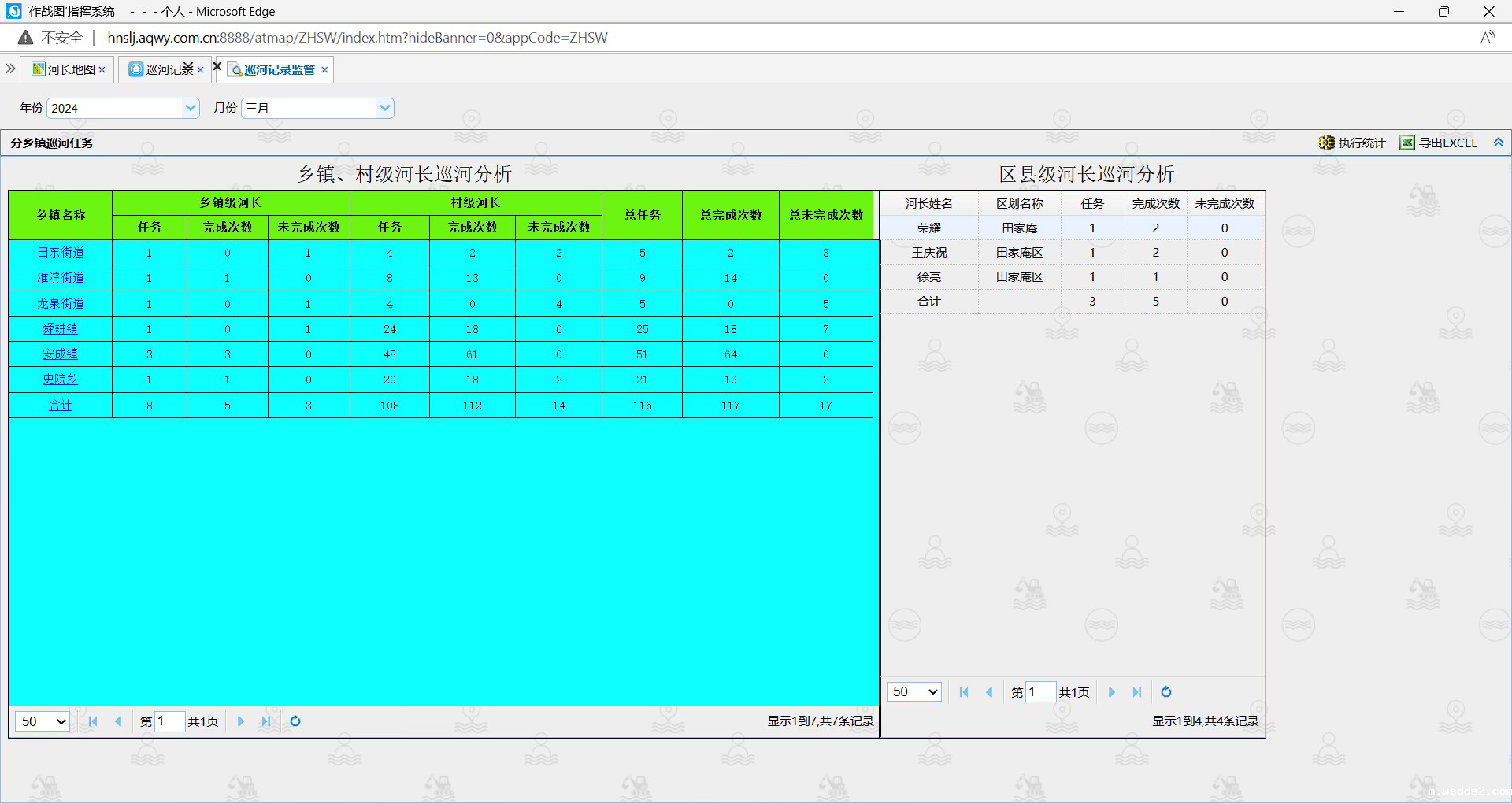This screenshot has width=1512, height=804.
Task: Go to previous page in right table
Action: point(989,692)
